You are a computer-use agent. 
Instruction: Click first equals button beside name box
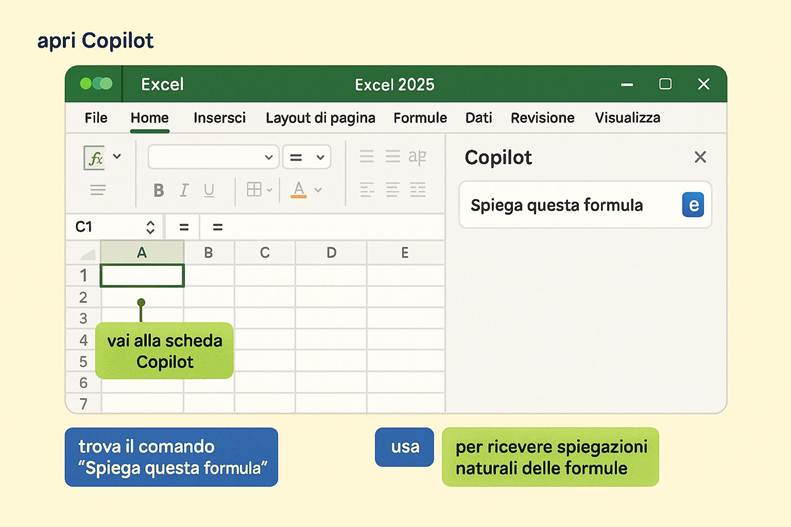184,227
